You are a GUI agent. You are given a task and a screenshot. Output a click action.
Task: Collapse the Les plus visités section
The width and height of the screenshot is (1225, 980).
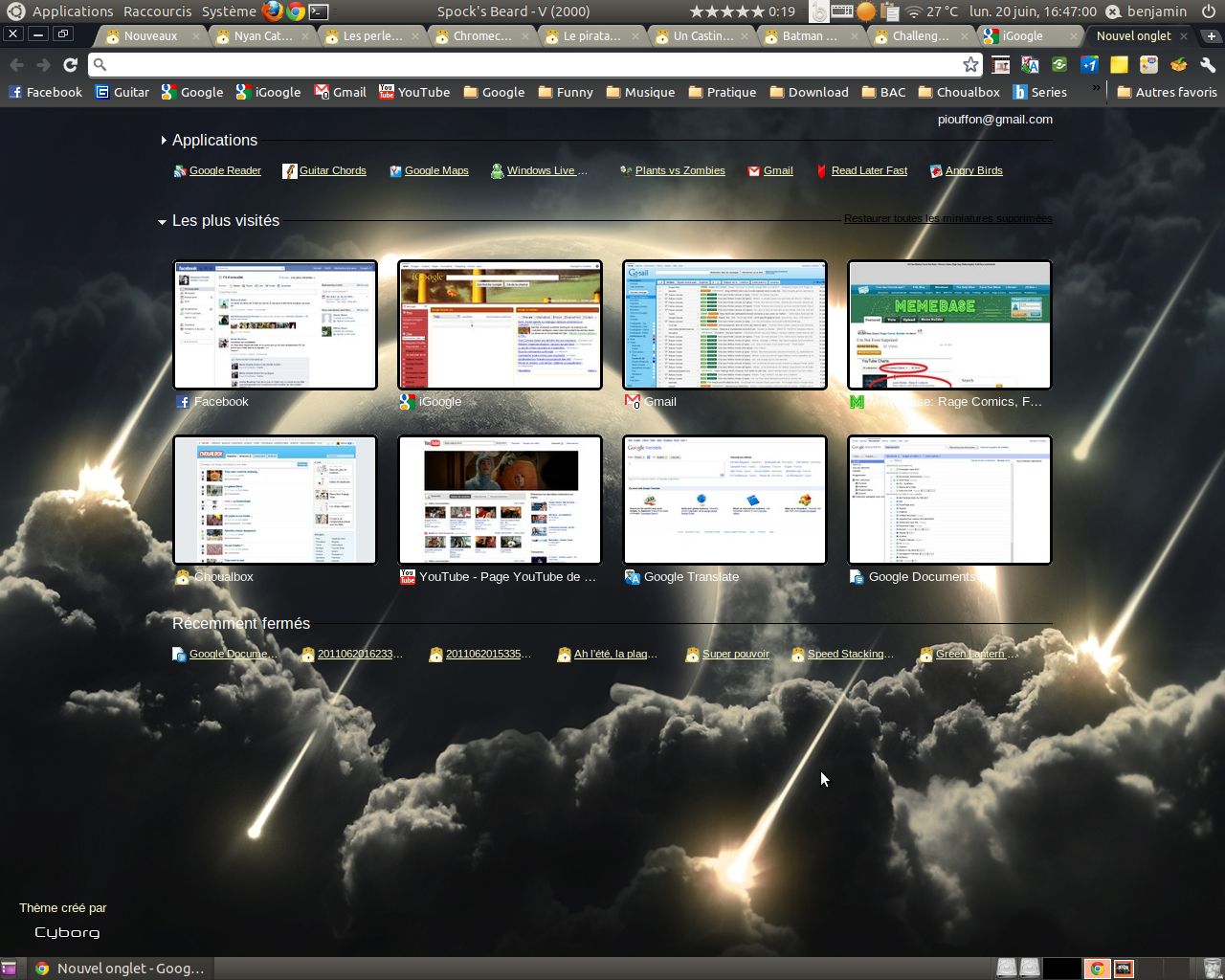pyautogui.click(x=163, y=222)
